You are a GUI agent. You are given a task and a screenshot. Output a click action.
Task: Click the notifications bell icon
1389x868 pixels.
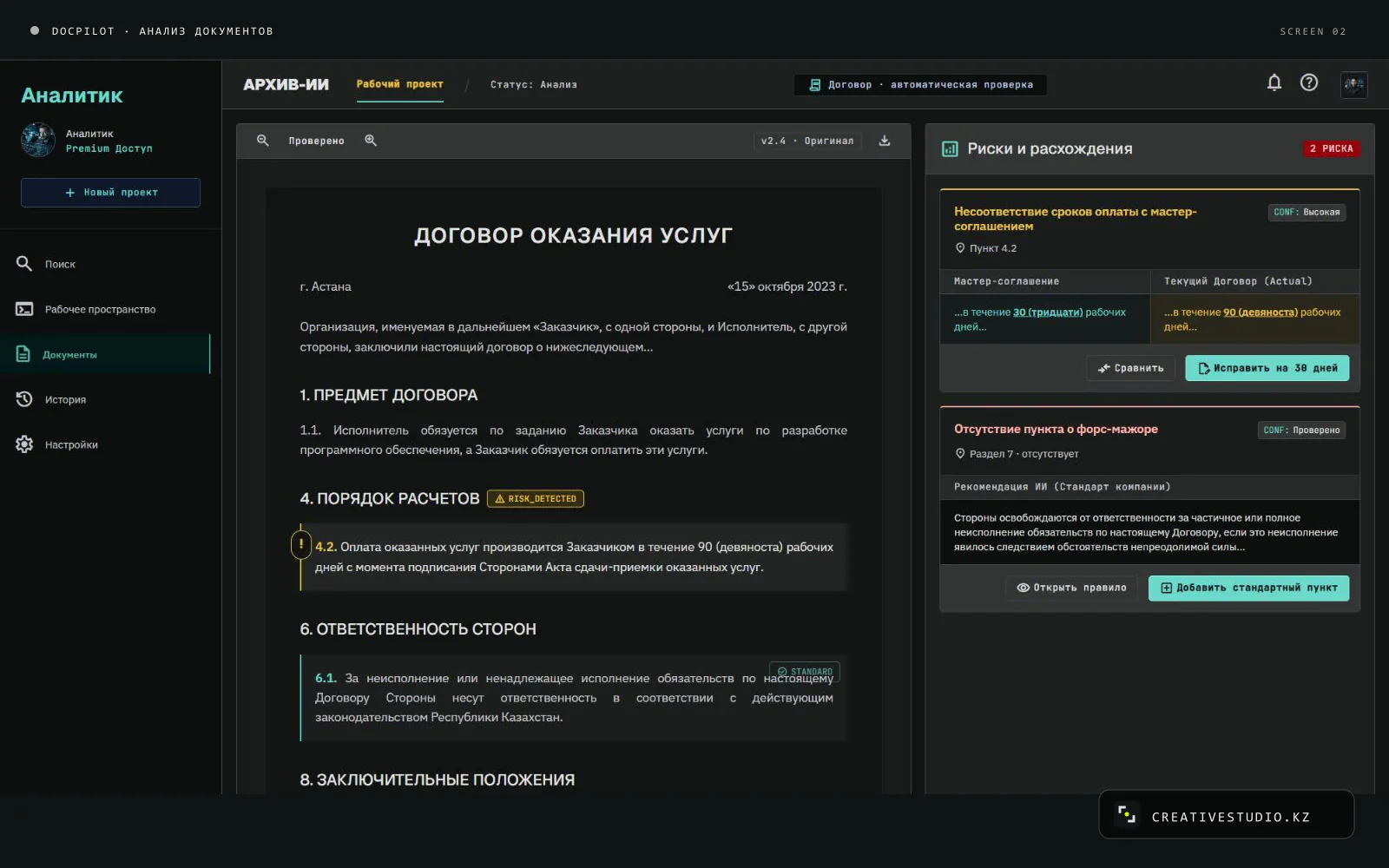pyautogui.click(x=1274, y=83)
